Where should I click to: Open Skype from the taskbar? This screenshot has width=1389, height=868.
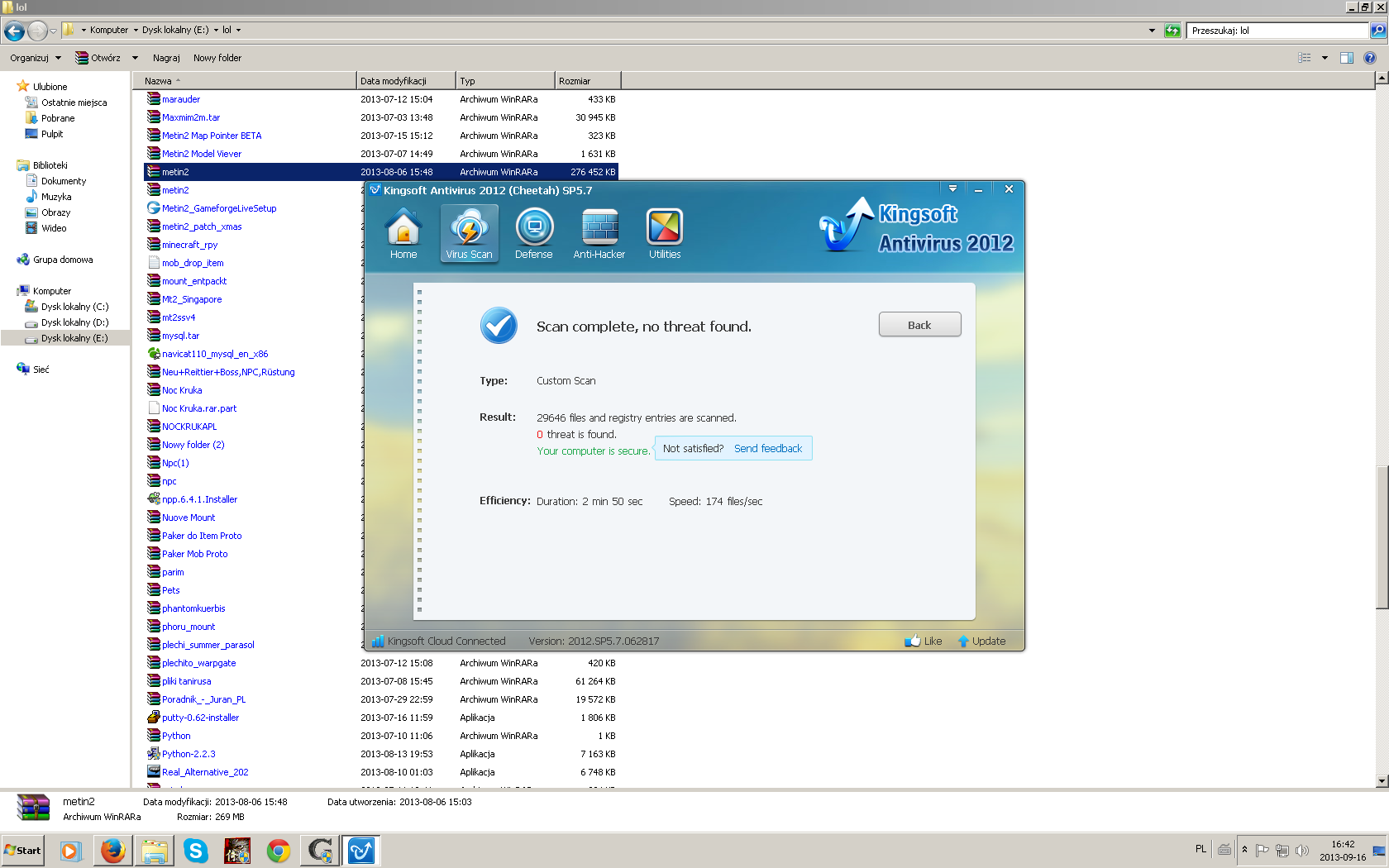196,851
